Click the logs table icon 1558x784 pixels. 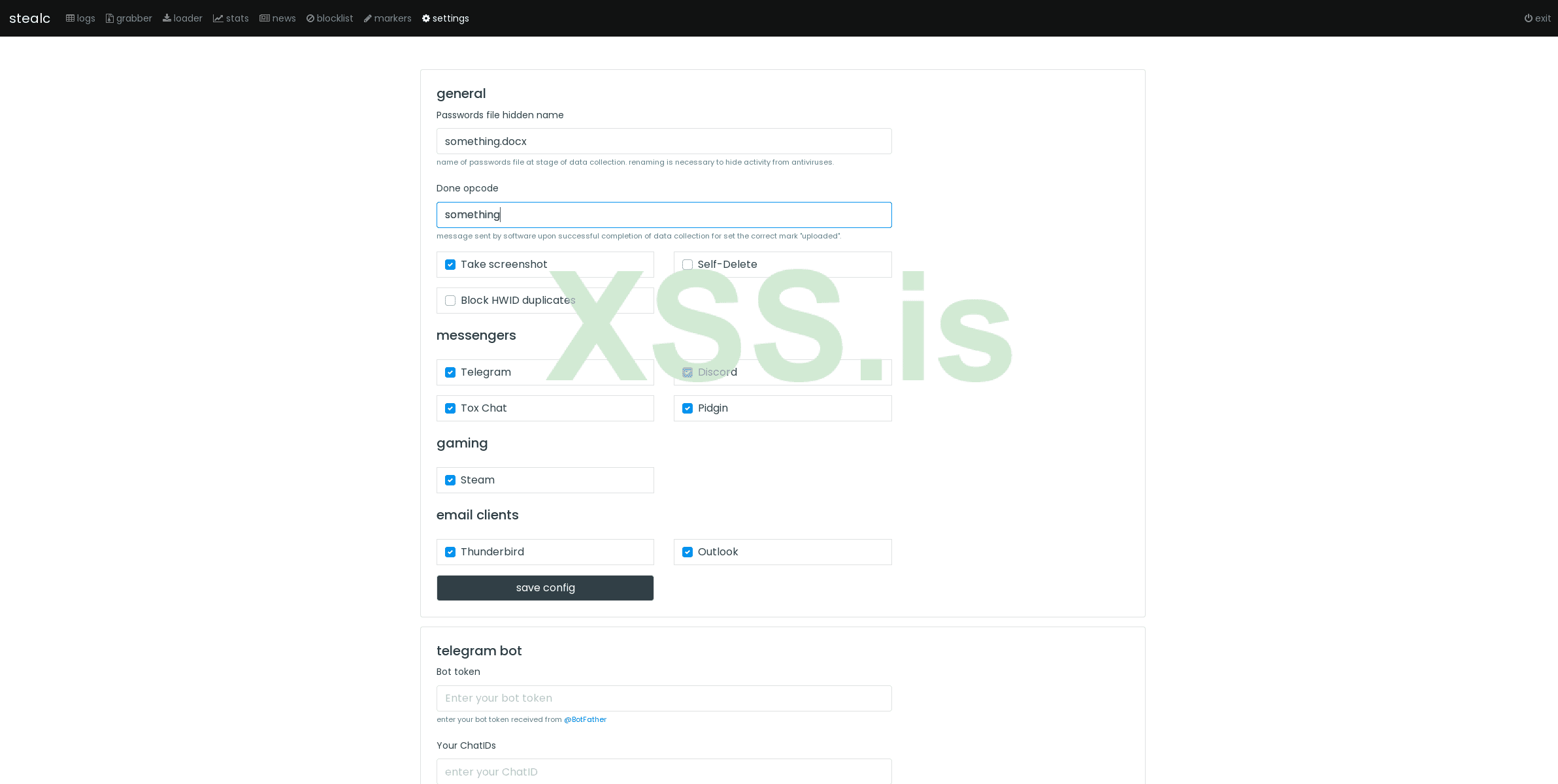tap(70, 18)
